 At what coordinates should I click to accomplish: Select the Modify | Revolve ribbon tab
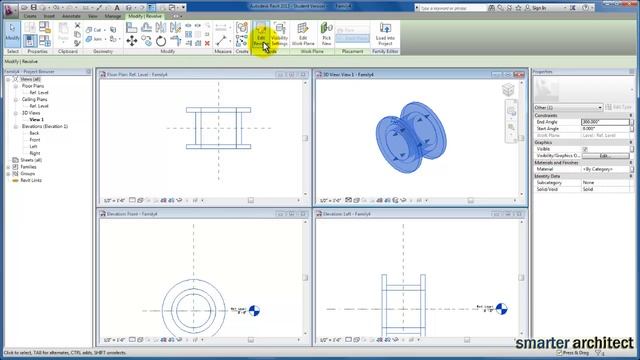[x=145, y=16]
